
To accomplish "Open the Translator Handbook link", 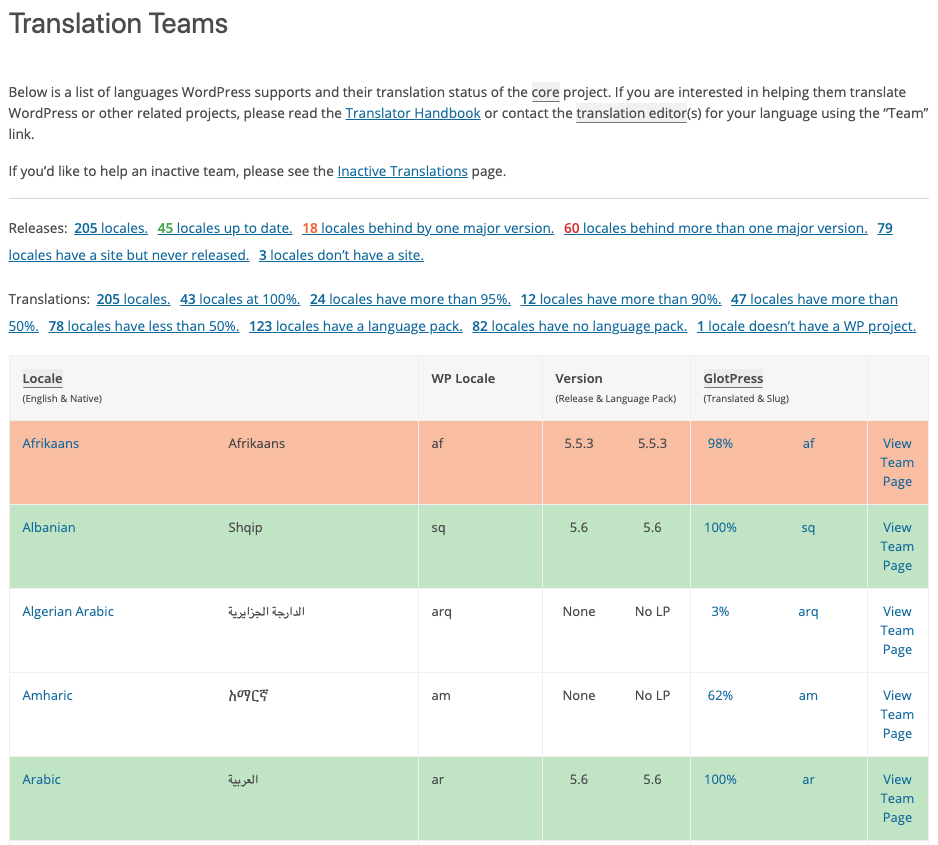I will coord(413,113).
